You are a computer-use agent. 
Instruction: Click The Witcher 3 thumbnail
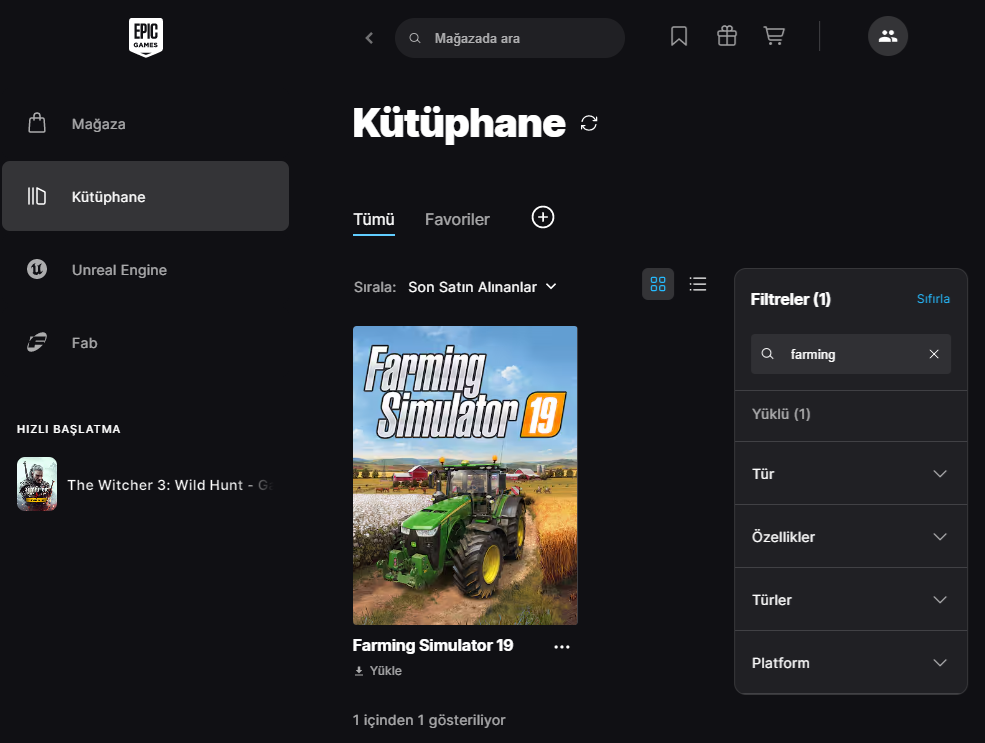[x=37, y=484]
